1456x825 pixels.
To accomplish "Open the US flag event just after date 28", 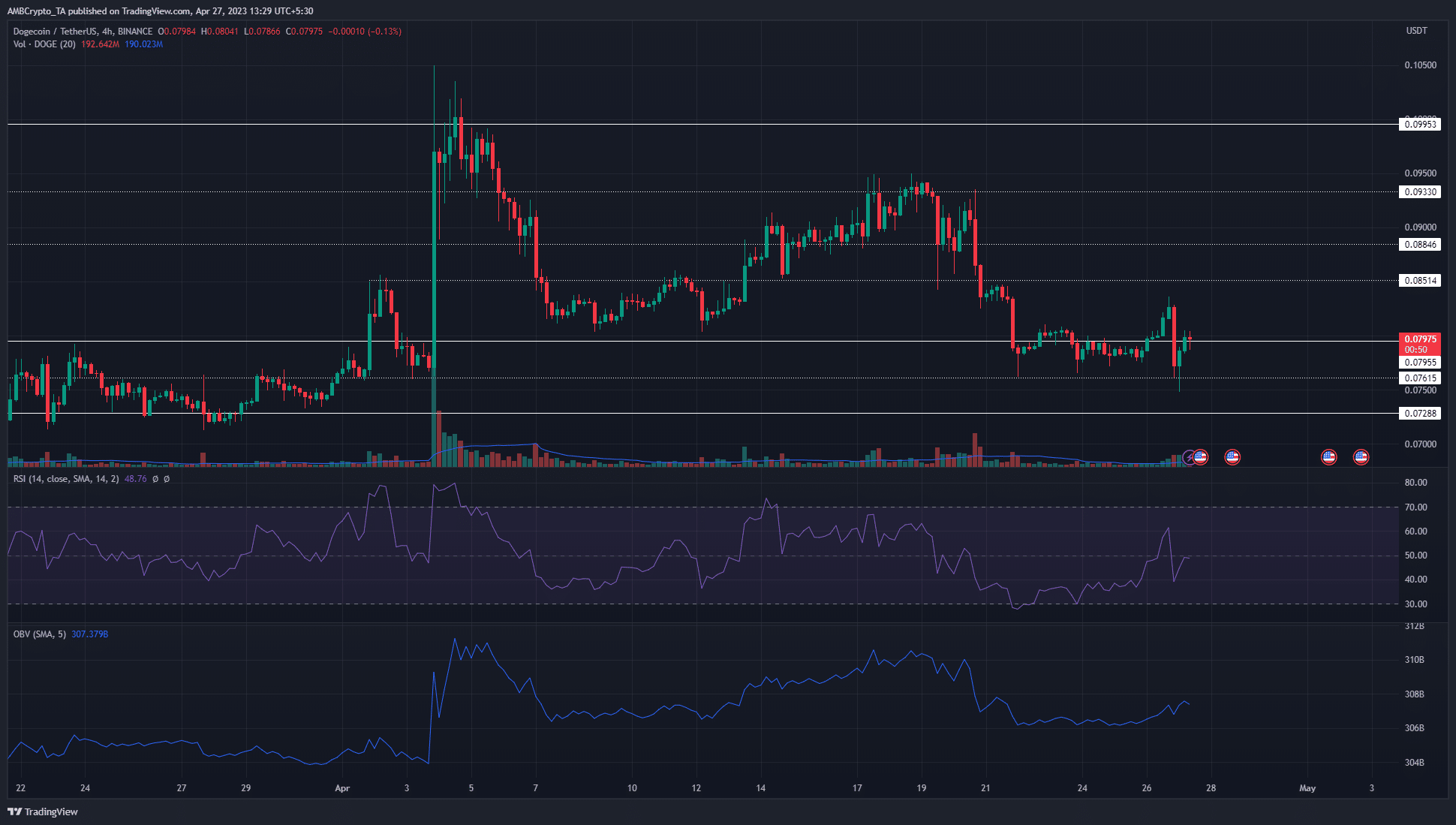I will tap(1232, 456).
